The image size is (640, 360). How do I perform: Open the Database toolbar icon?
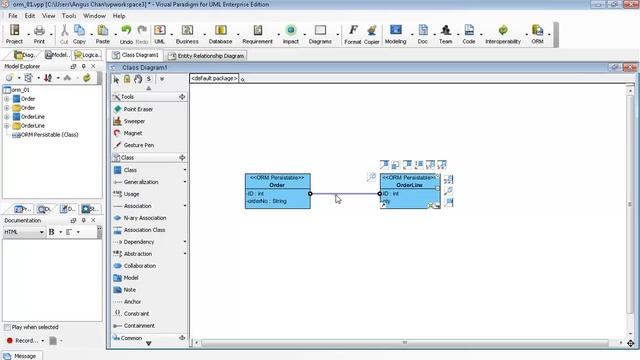(220, 34)
